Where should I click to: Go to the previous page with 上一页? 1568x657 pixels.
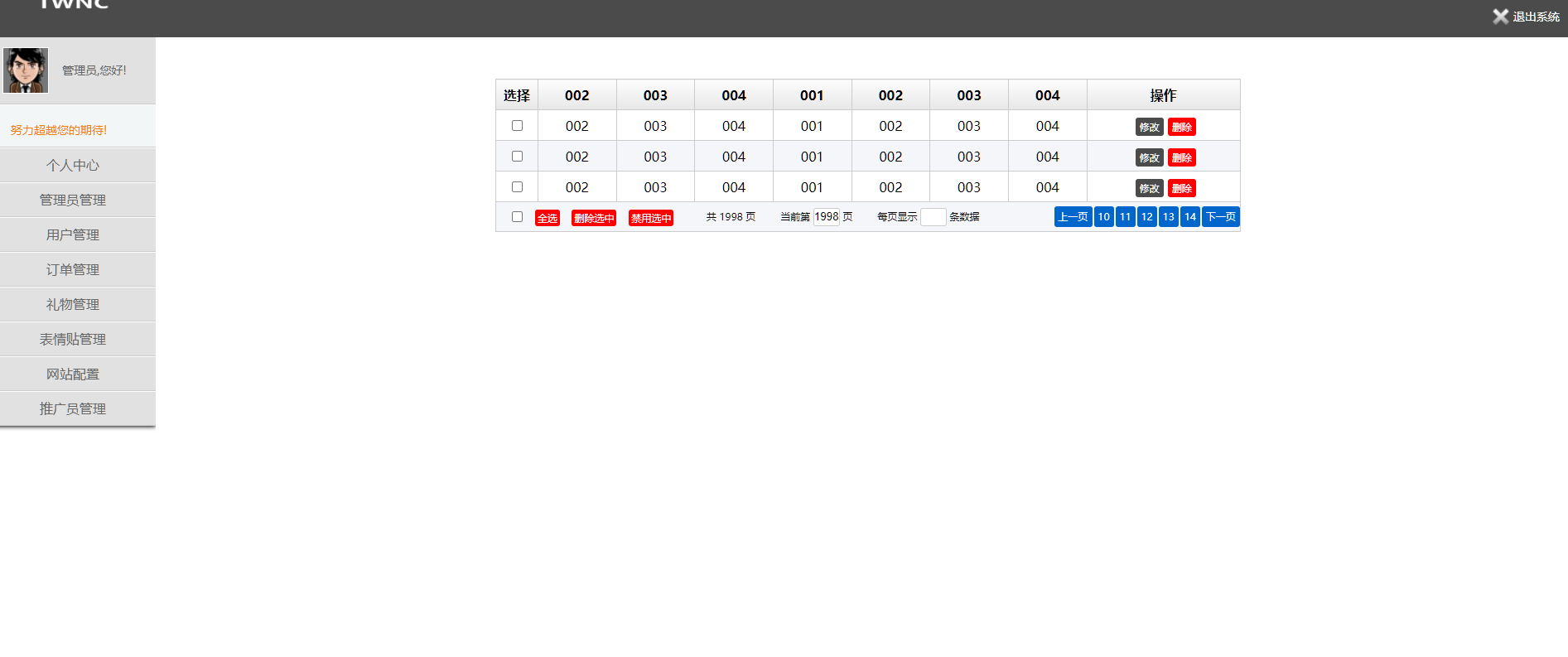(1073, 217)
